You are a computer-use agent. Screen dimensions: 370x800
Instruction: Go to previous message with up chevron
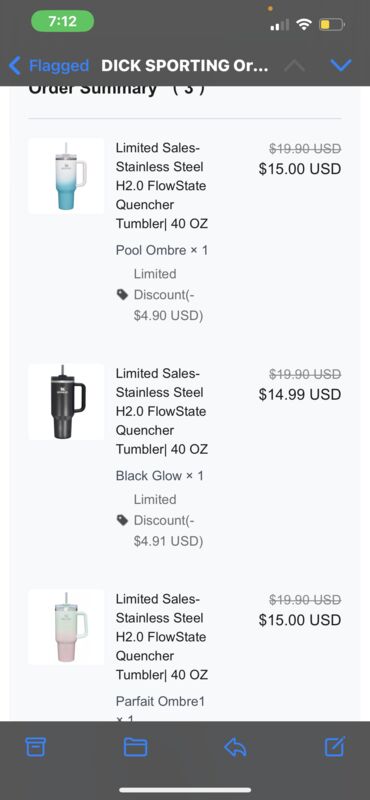[x=294, y=65]
